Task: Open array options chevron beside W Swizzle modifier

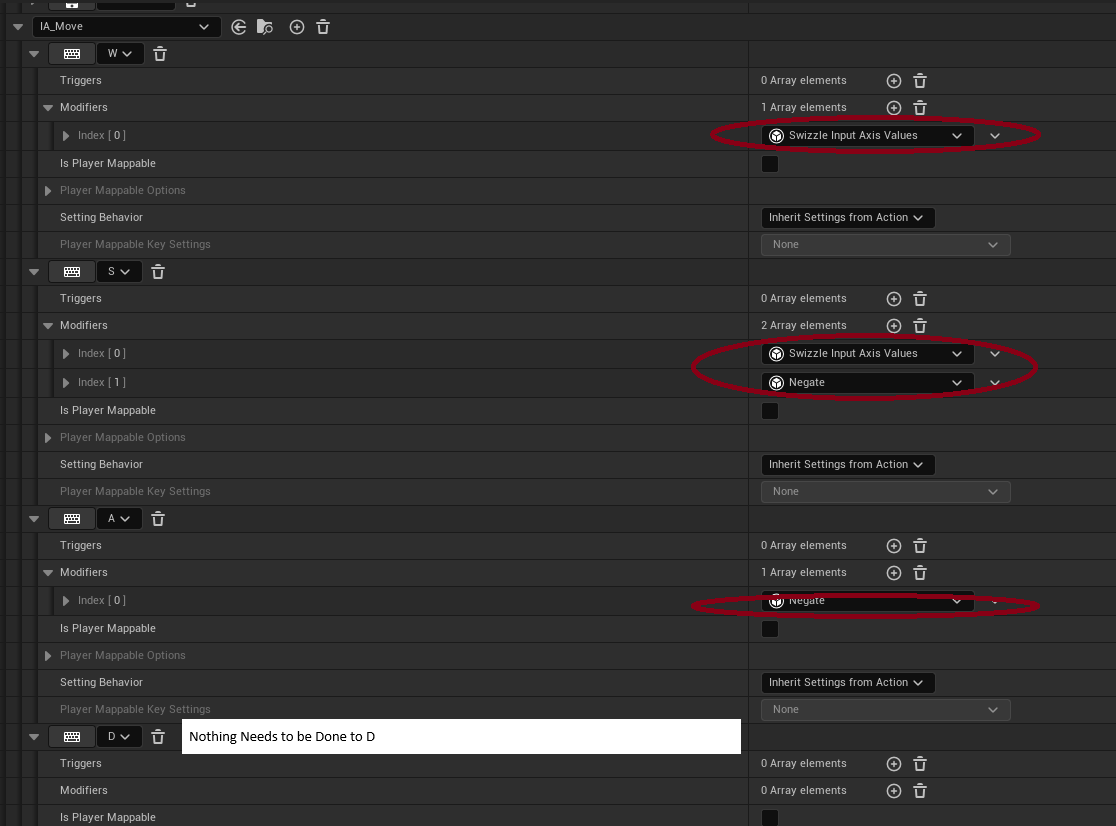Action: click(x=995, y=136)
